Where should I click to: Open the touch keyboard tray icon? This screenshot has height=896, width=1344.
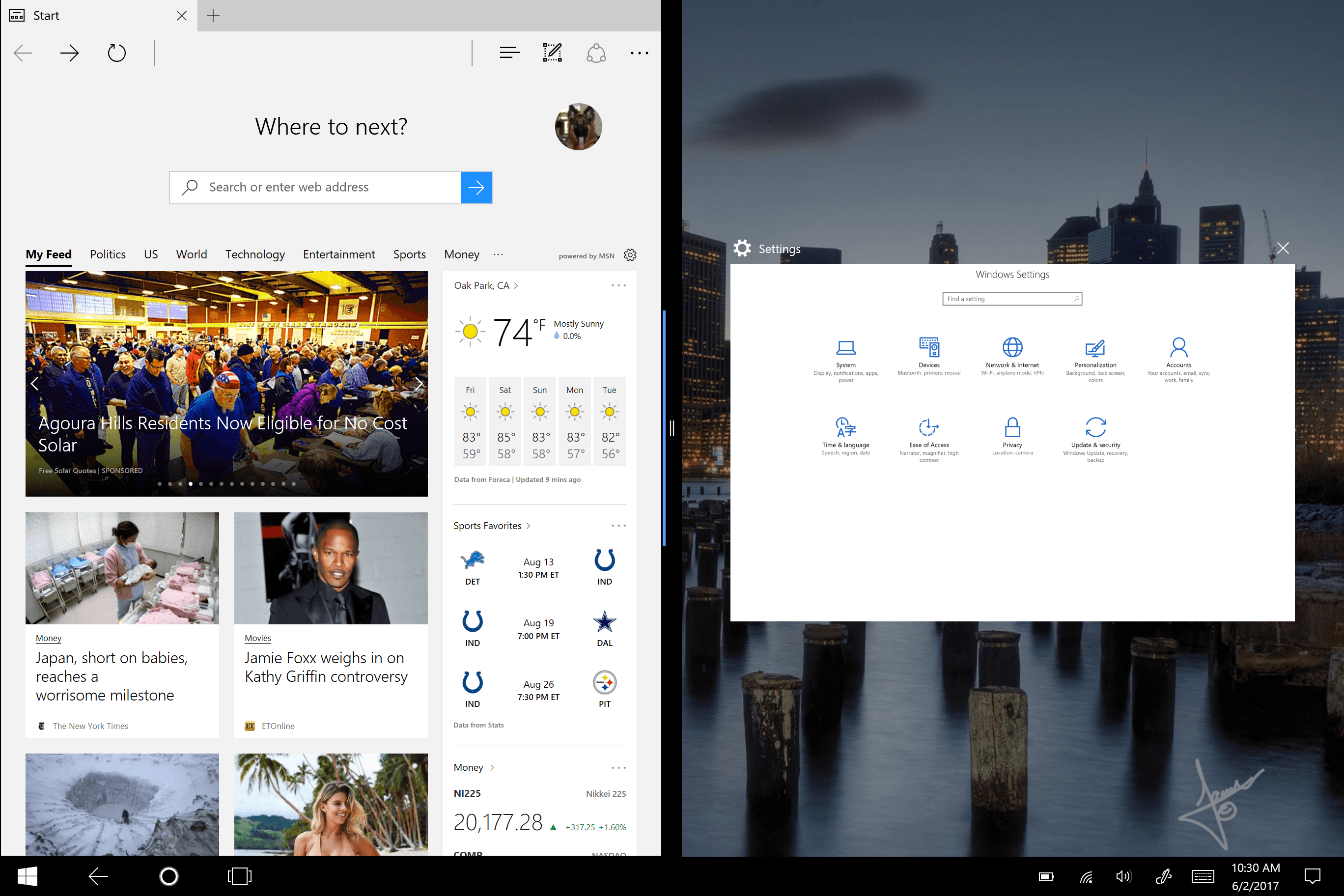[1203, 876]
